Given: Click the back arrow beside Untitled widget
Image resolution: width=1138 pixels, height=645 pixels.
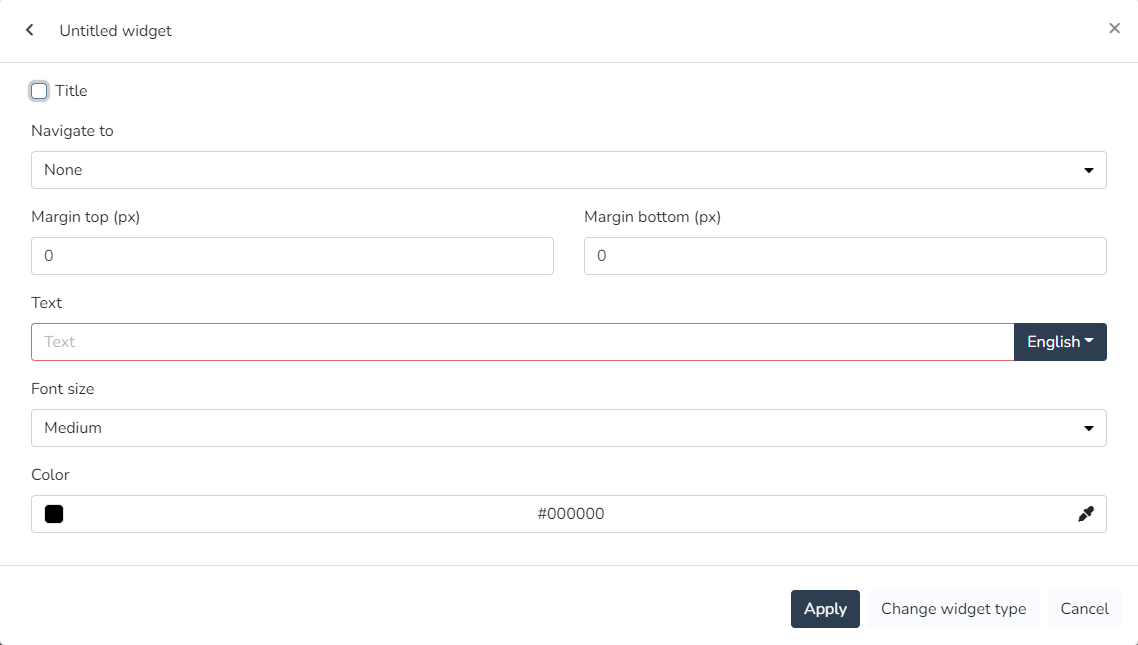Looking at the screenshot, I should pyautogui.click(x=30, y=30).
